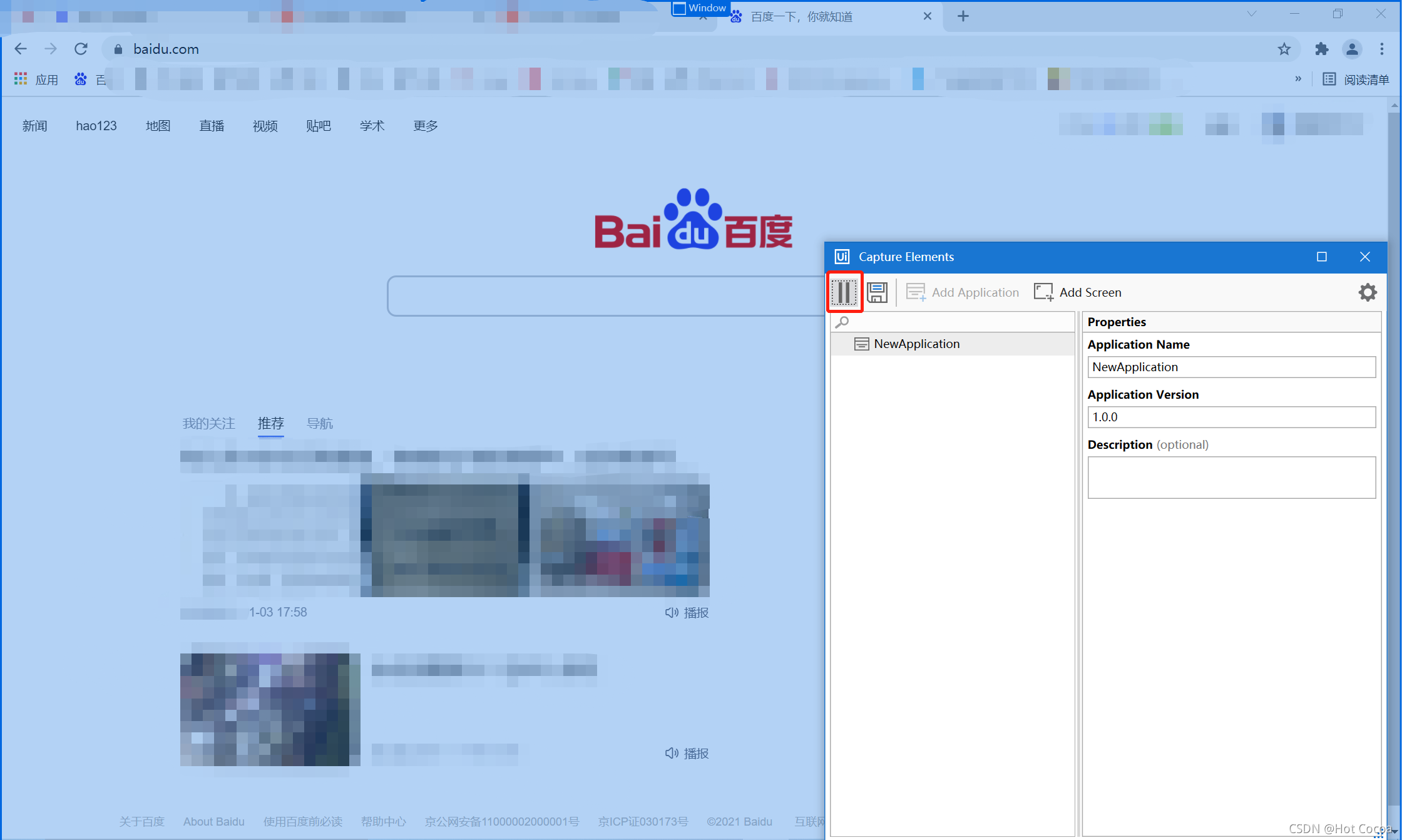The width and height of the screenshot is (1402, 840).
Task: Open new browser tab with plus
Action: pyautogui.click(x=963, y=16)
